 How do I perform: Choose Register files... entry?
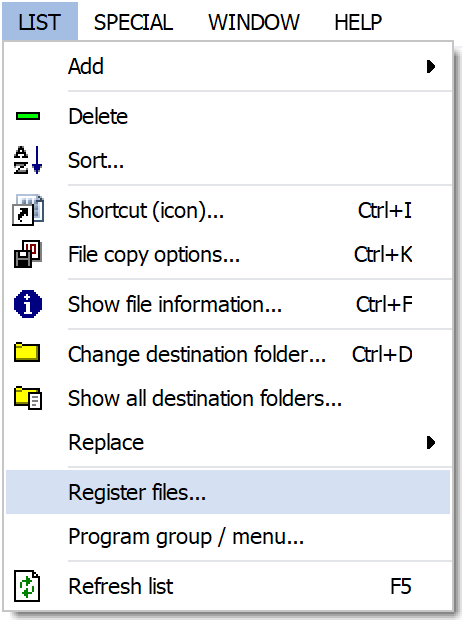(x=228, y=492)
